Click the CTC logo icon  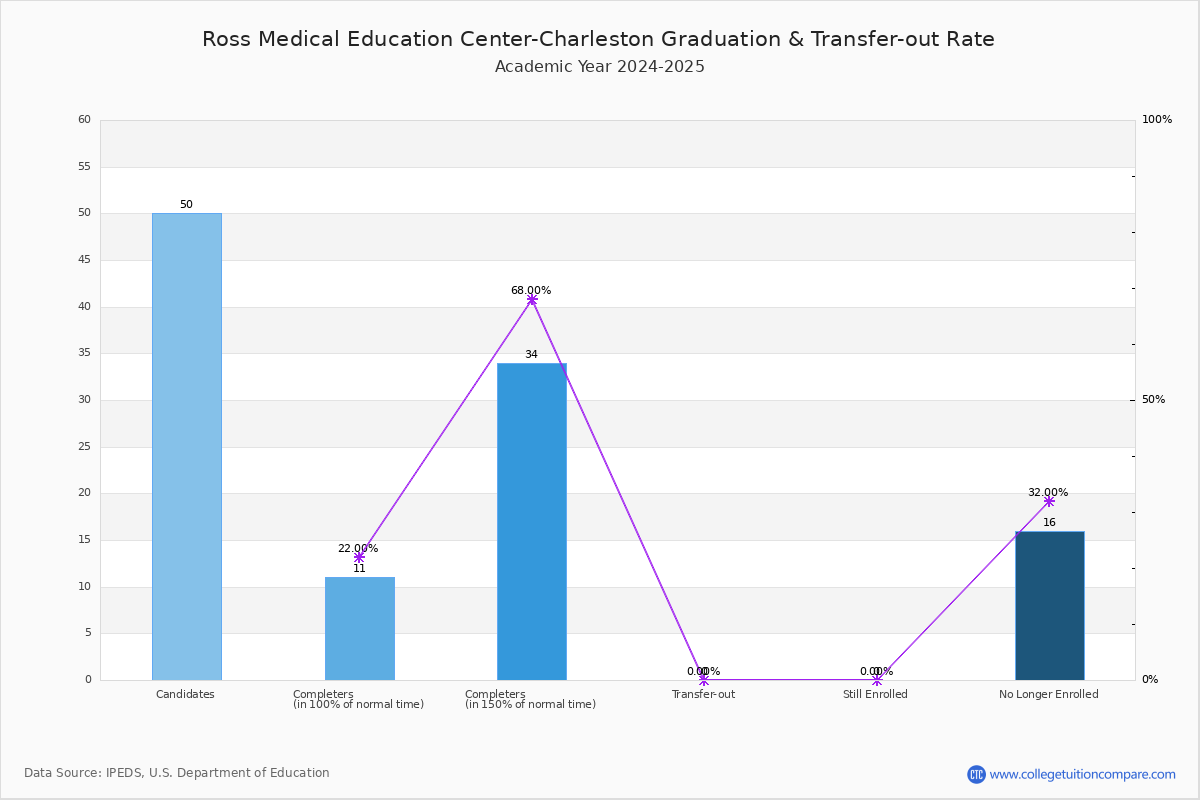976,774
